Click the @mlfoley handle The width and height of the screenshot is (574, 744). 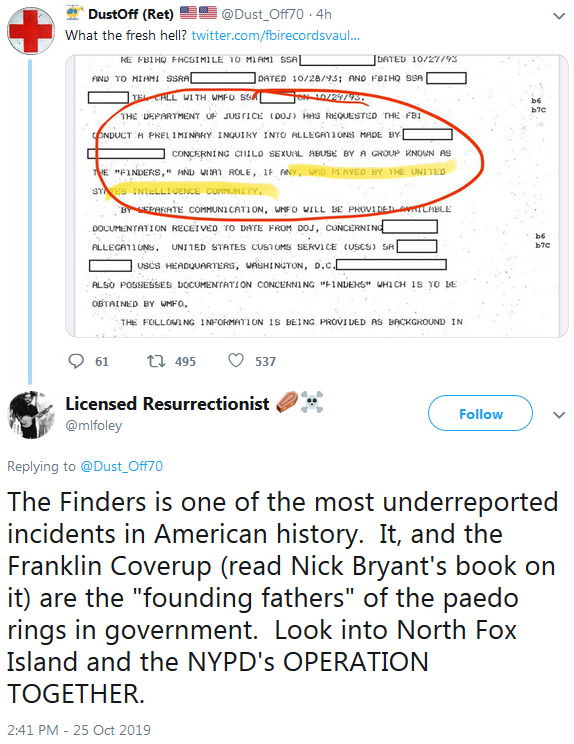(93, 425)
